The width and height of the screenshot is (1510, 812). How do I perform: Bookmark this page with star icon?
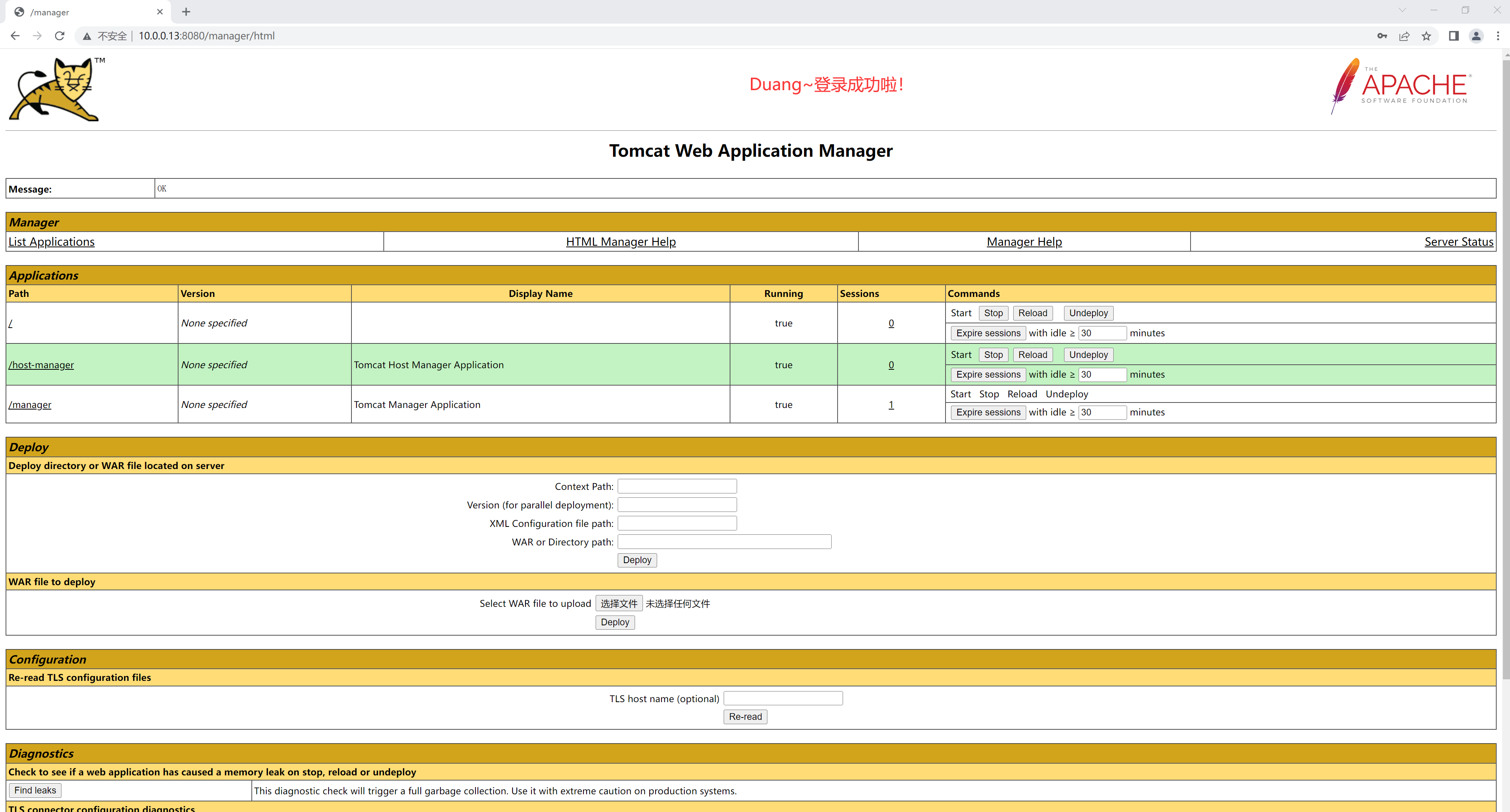(x=1426, y=36)
